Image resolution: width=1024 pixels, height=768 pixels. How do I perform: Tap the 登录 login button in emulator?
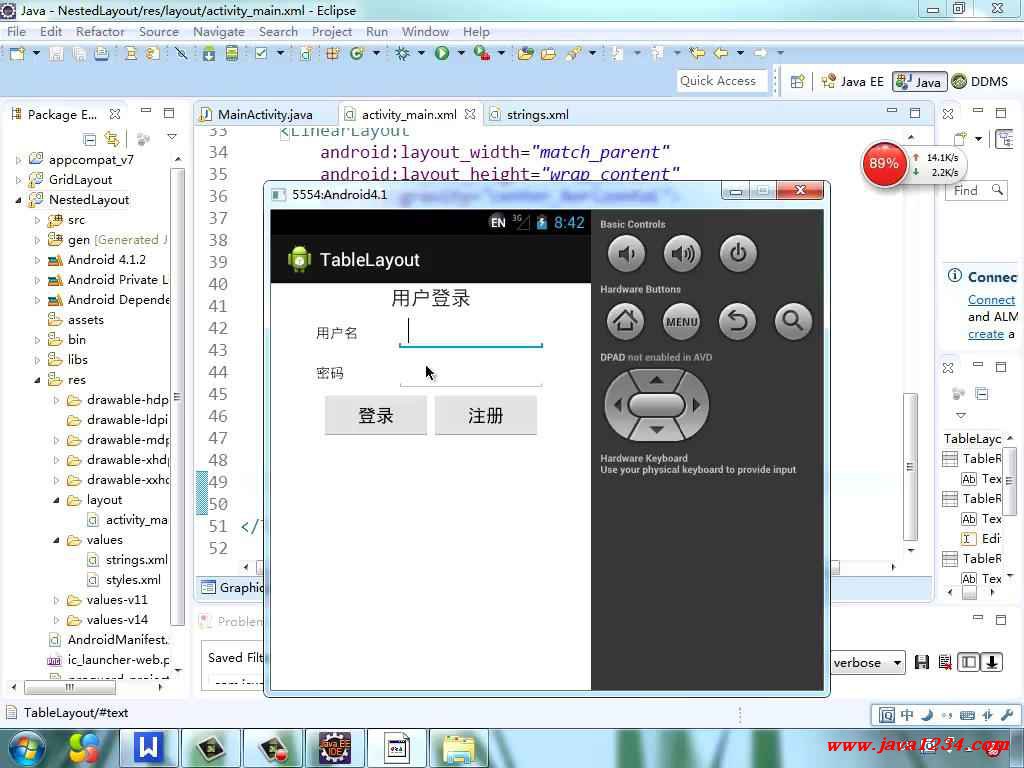point(376,415)
